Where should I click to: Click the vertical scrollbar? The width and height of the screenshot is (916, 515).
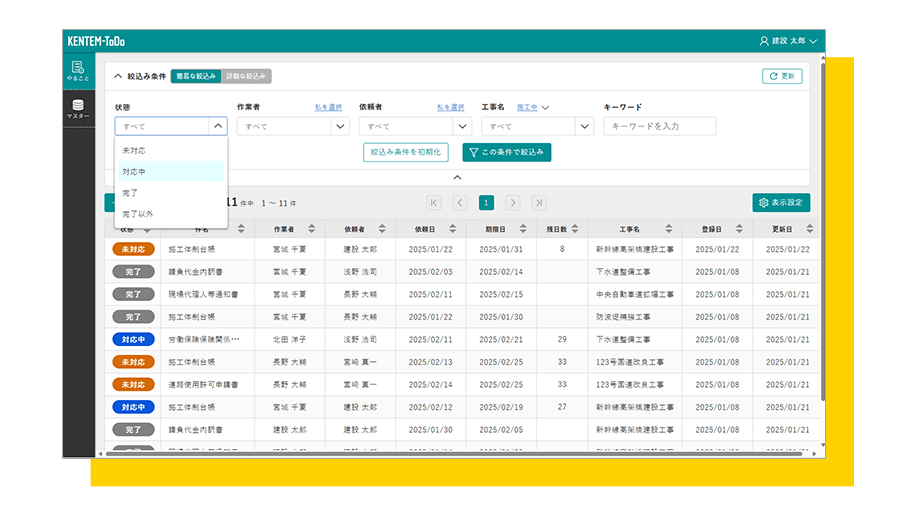[823, 234]
